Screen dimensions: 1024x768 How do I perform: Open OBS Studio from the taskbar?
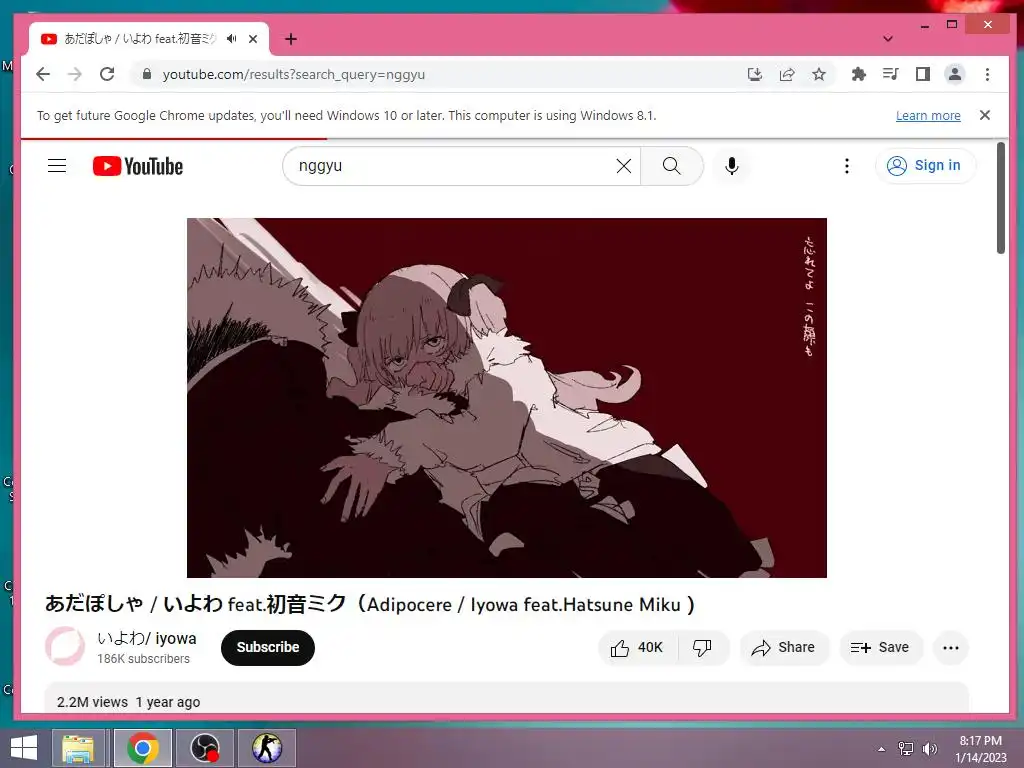tap(204, 748)
